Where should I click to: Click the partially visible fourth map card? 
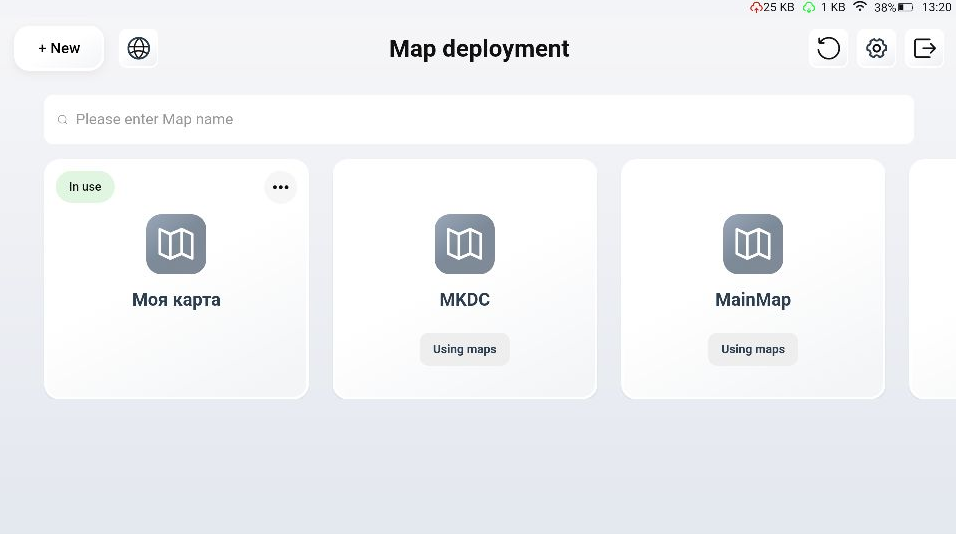[x=933, y=280]
